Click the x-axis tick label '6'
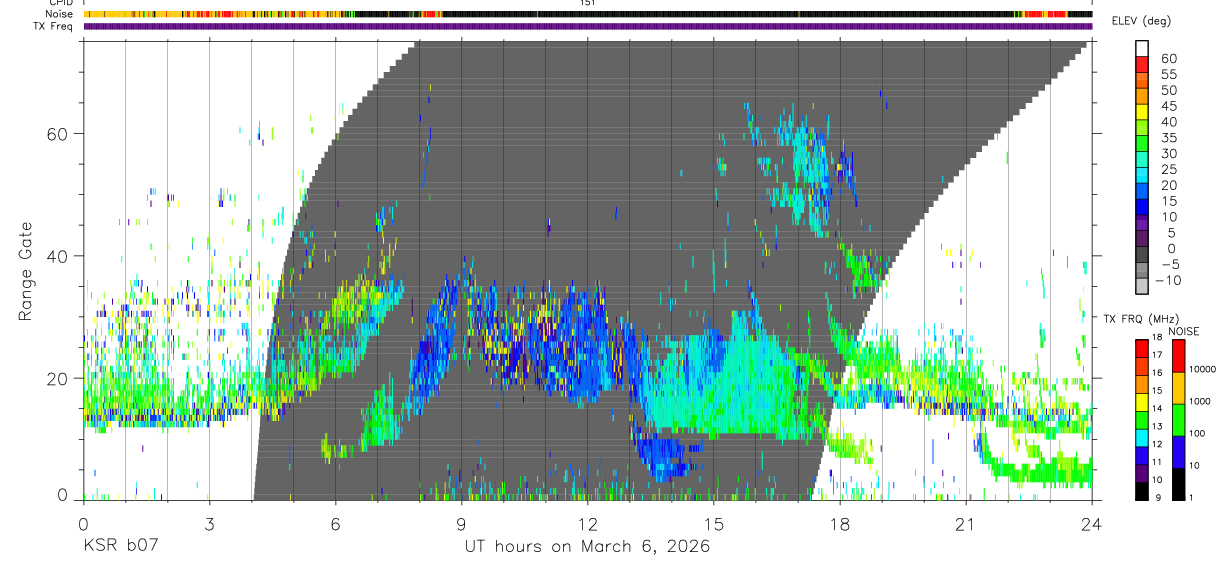The height and width of the screenshot is (567, 1228). tap(335, 524)
